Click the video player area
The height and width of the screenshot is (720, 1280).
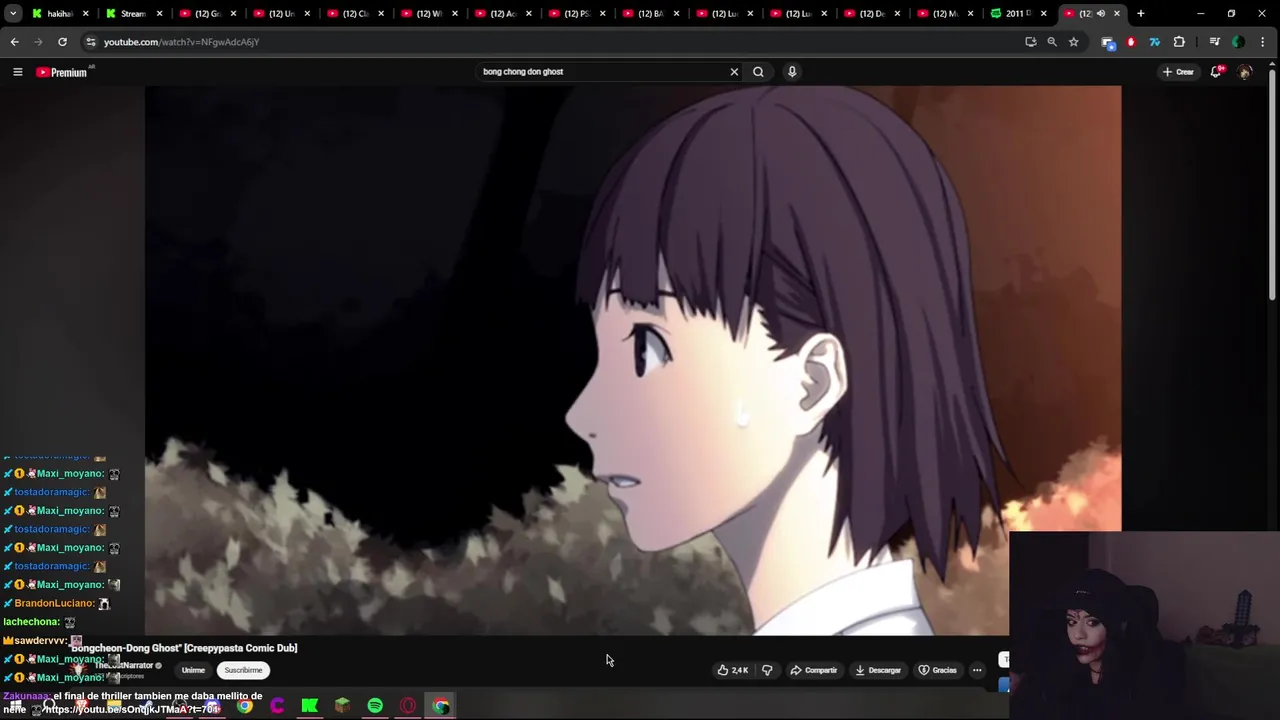pyautogui.click(x=633, y=358)
